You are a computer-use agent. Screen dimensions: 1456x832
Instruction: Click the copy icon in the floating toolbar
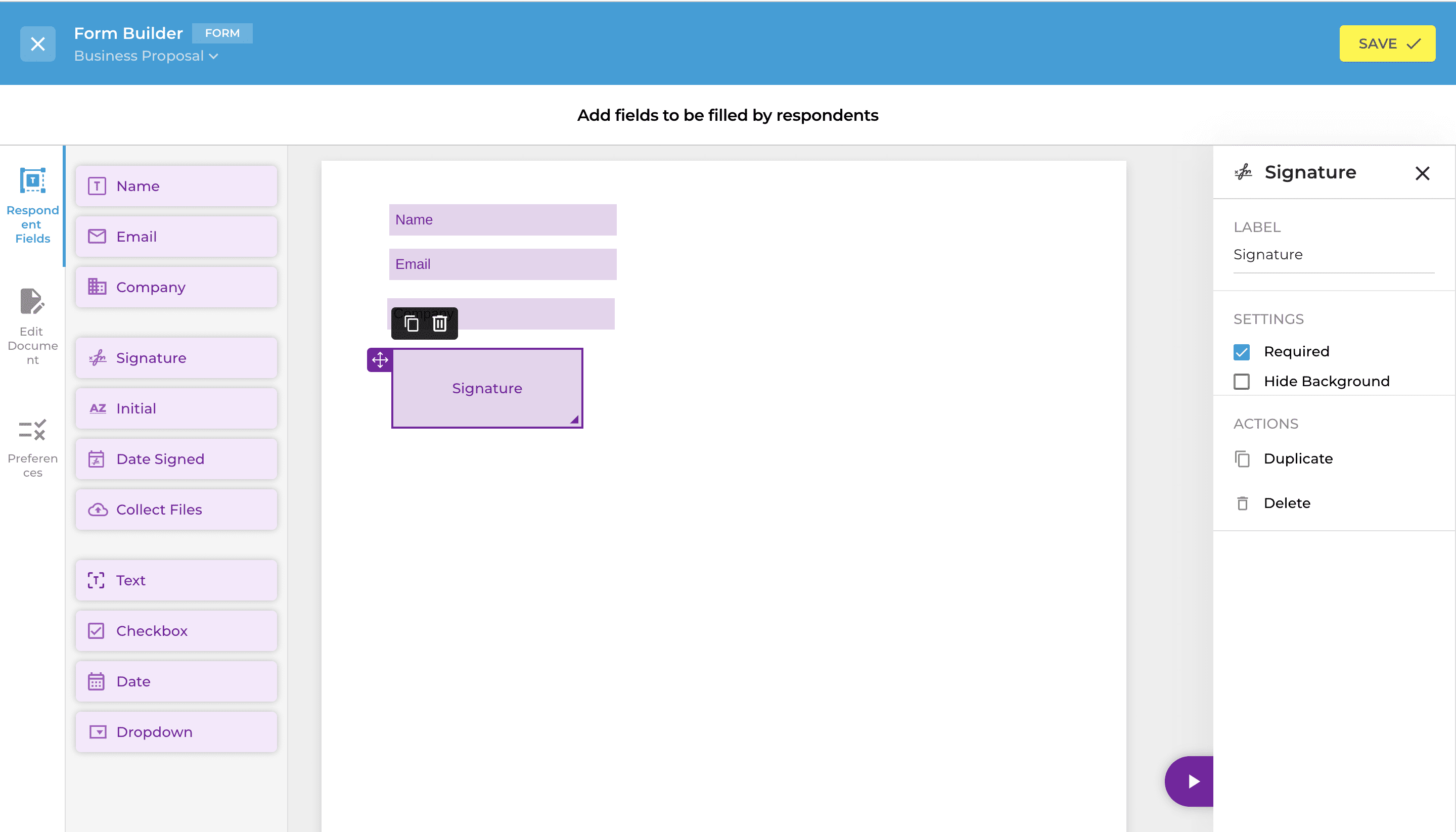pos(412,323)
